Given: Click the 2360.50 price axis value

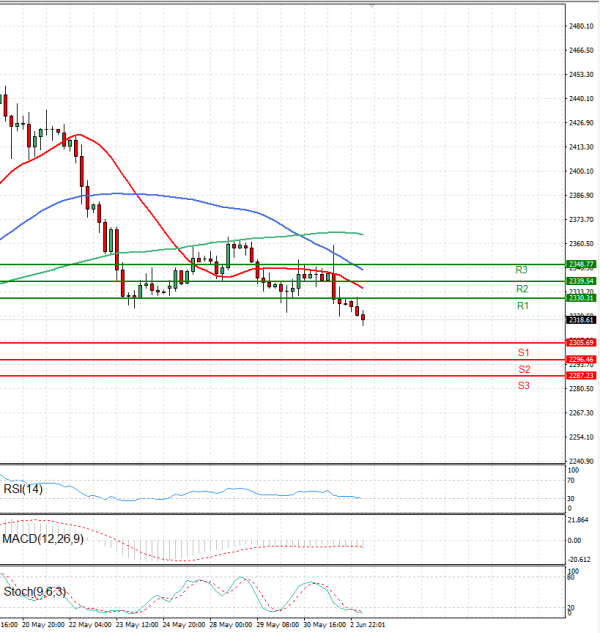Looking at the screenshot, I should coord(581,243).
